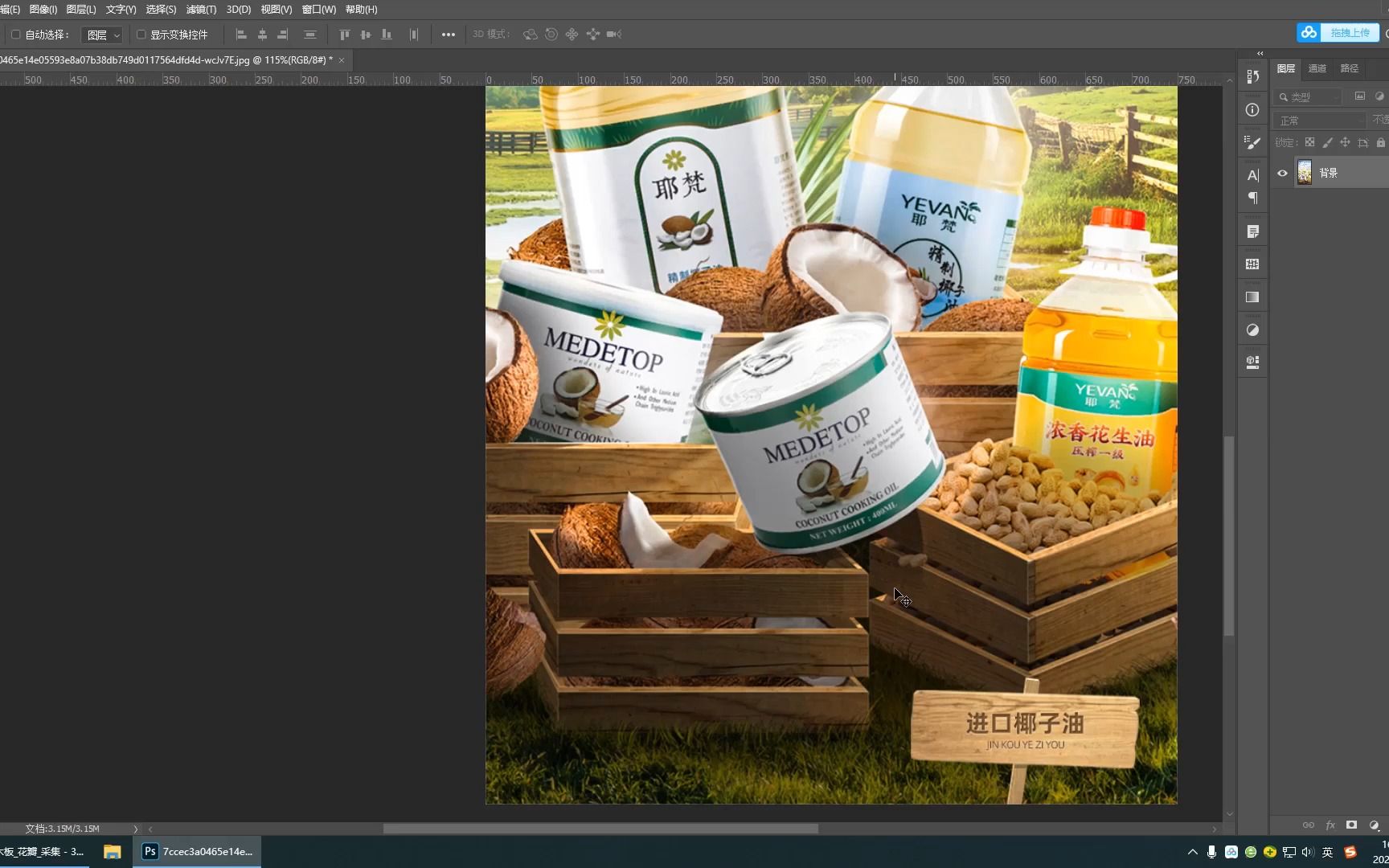Open 图层(L) menu
Screen dimensions: 1389x868
click(x=80, y=10)
